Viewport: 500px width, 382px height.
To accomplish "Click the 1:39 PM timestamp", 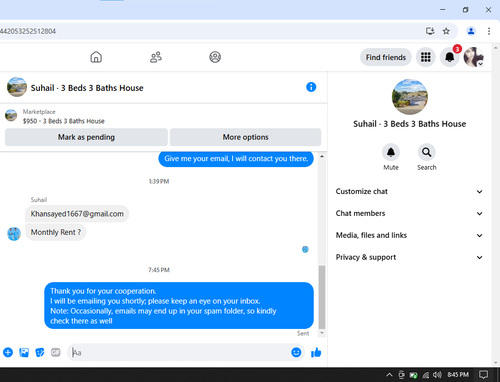I will (x=159, y=181).
